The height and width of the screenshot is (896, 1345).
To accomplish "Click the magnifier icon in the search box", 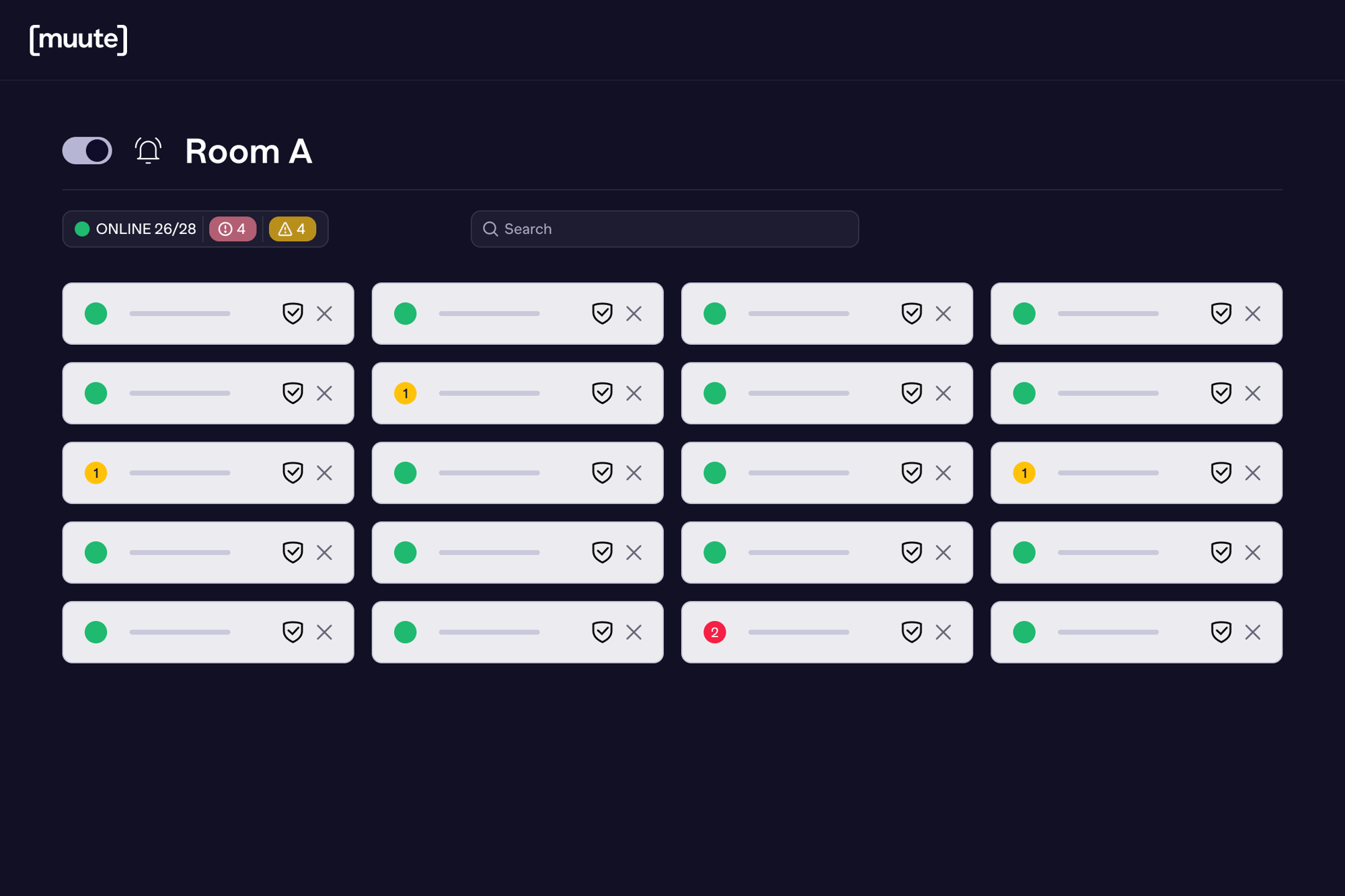I will point(490,229).
